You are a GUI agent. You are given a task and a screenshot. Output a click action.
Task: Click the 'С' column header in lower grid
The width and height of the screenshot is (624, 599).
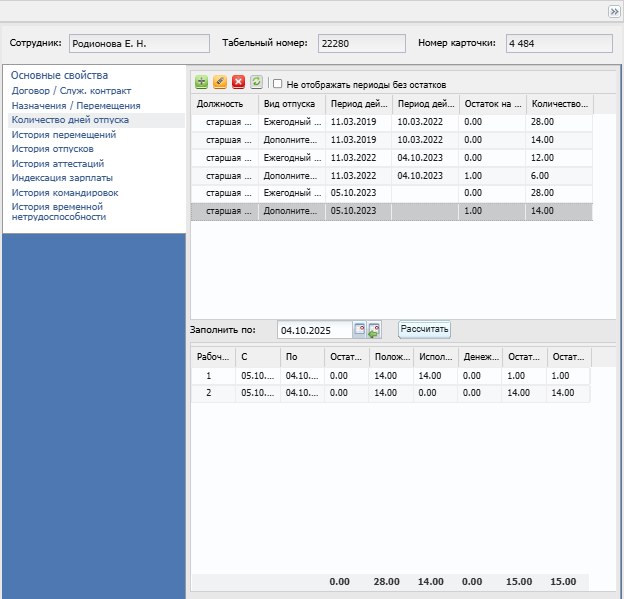tap(258, 357)
